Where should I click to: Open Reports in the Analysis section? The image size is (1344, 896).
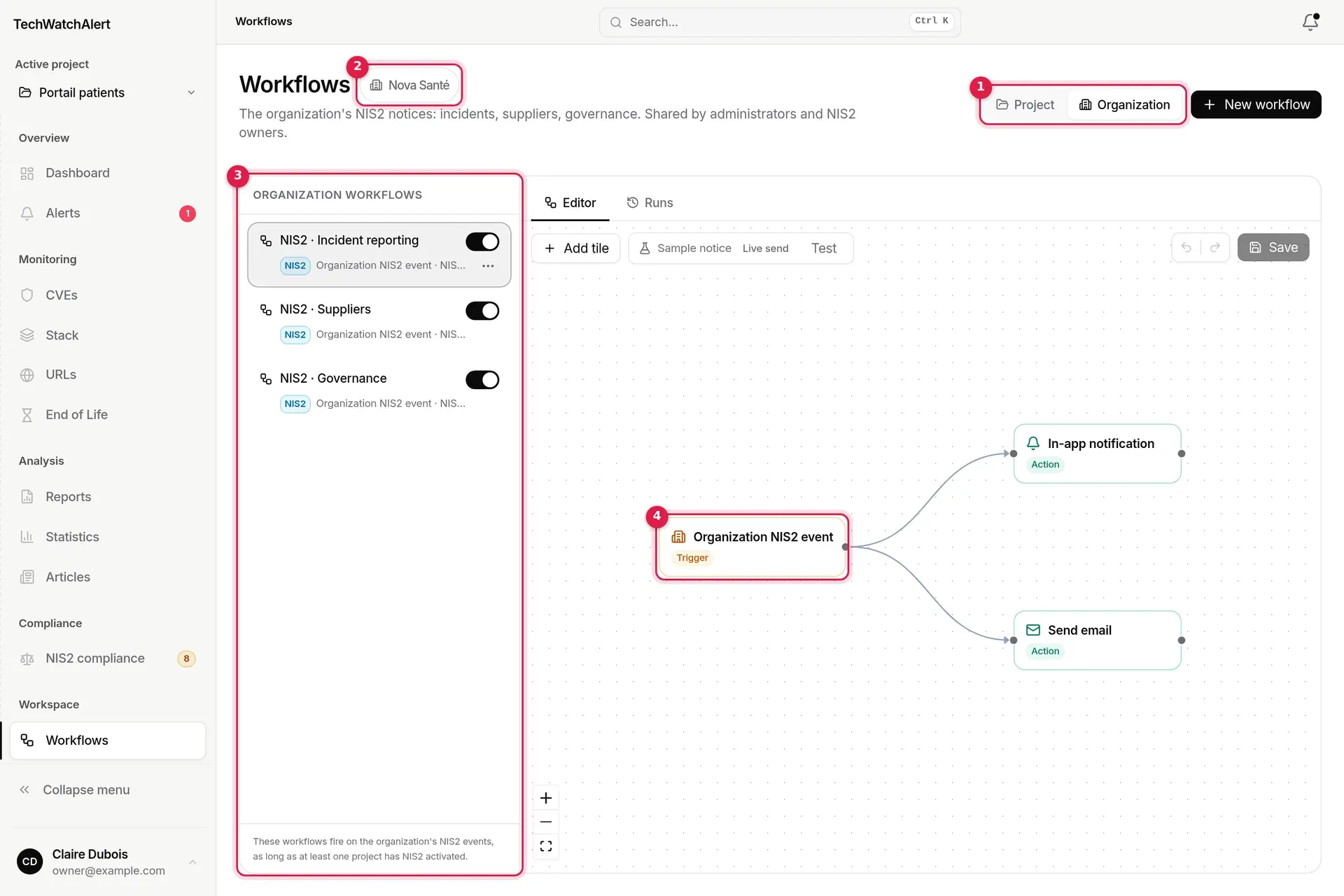click(107, 496)
